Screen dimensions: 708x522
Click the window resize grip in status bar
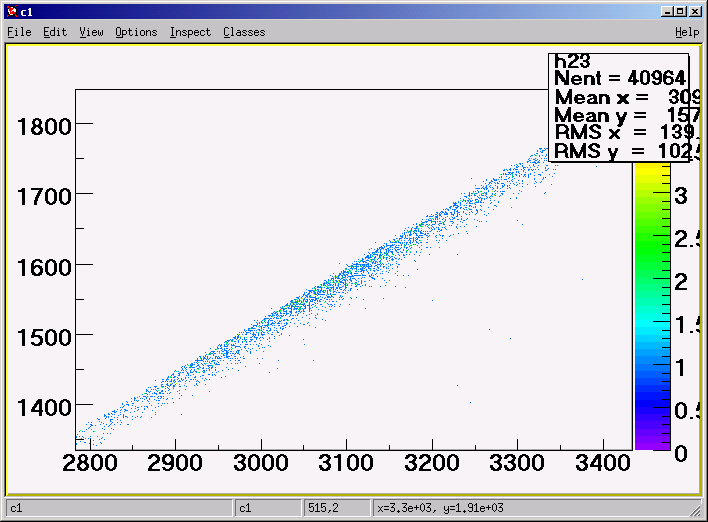click(696, 510)
